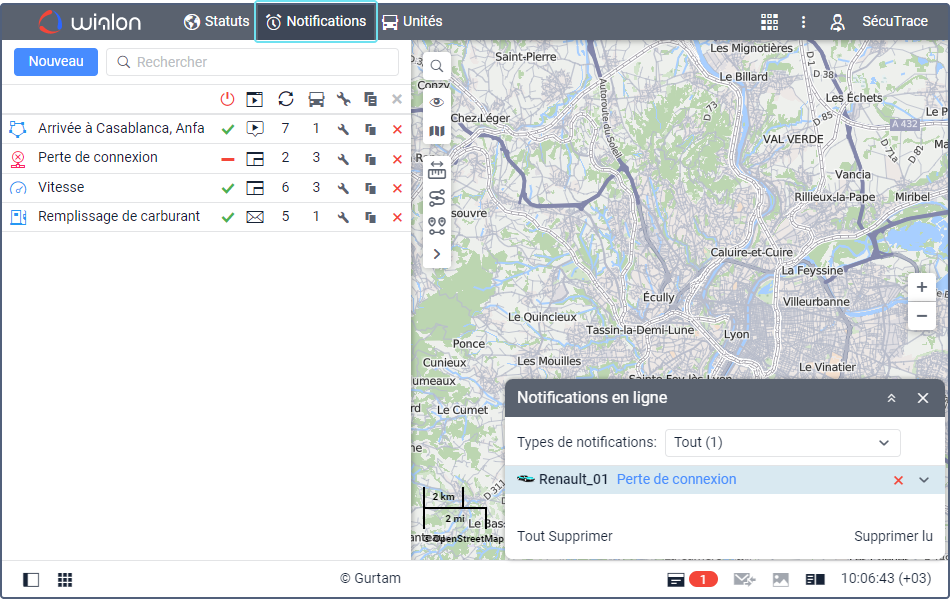Viewport: 950px width, 599px height.
Task: Open the SMS messages icon in bottom bar
Action: pyautogui.click(x=744, y=580)
